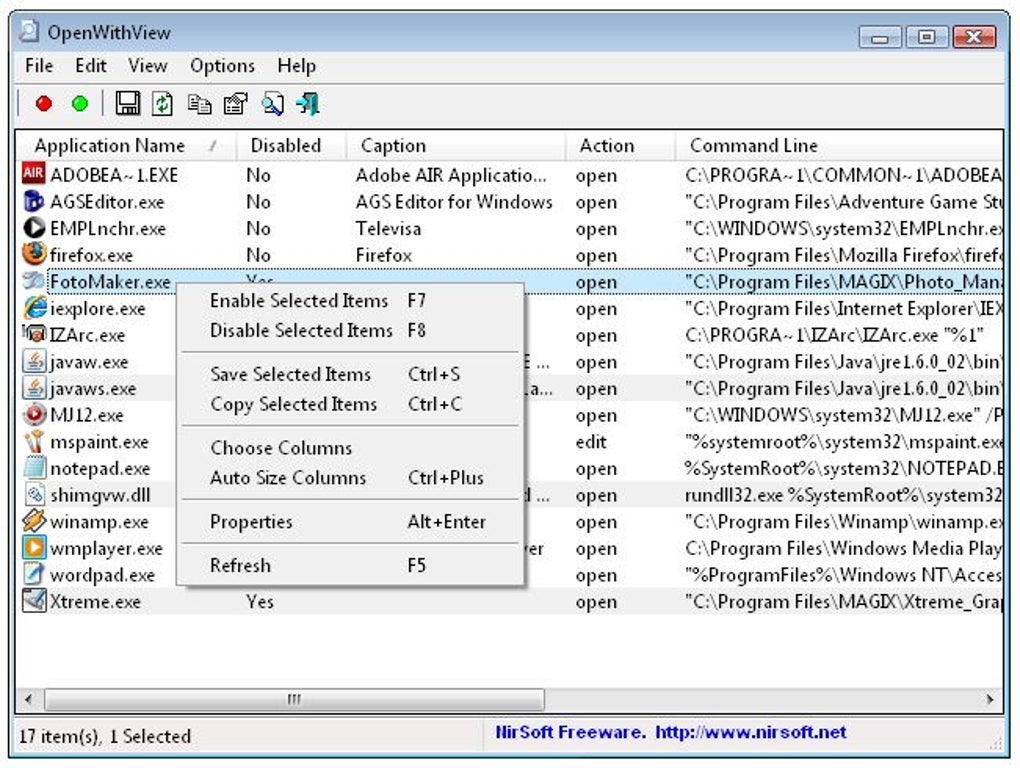Viewport: 1020px width, 768px height.
Task: Click the AGSEditor.exe application icon
Action: (33, 201)
